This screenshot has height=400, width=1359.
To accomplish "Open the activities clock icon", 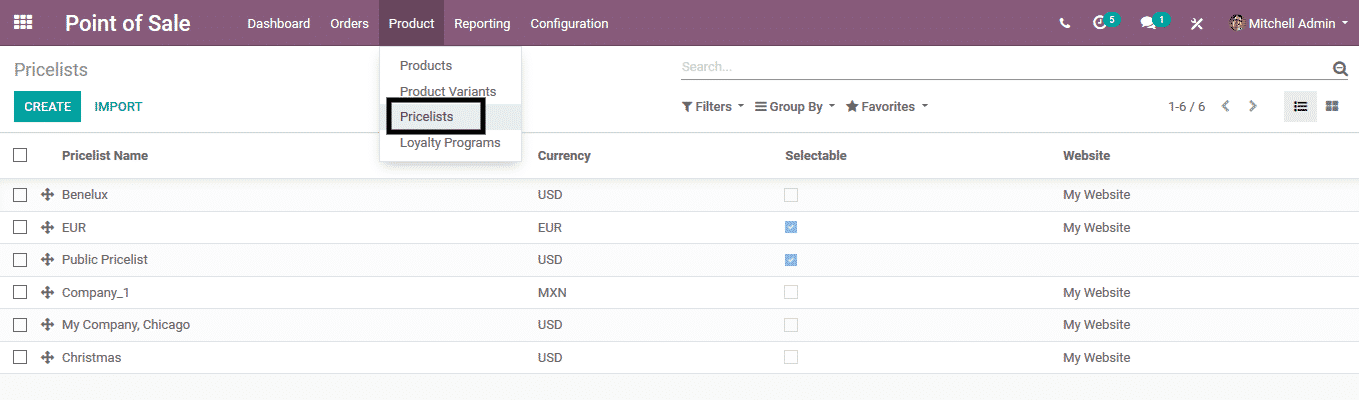I will (1101, 23).
